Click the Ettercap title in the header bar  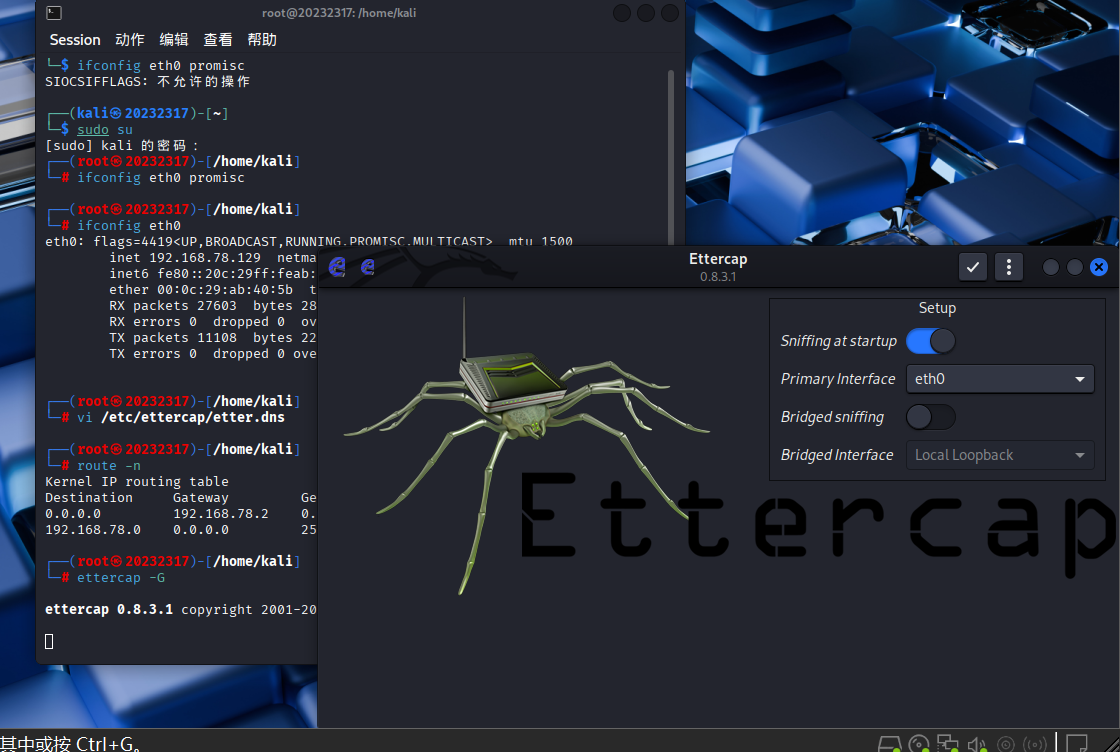[x=718, y=259]
